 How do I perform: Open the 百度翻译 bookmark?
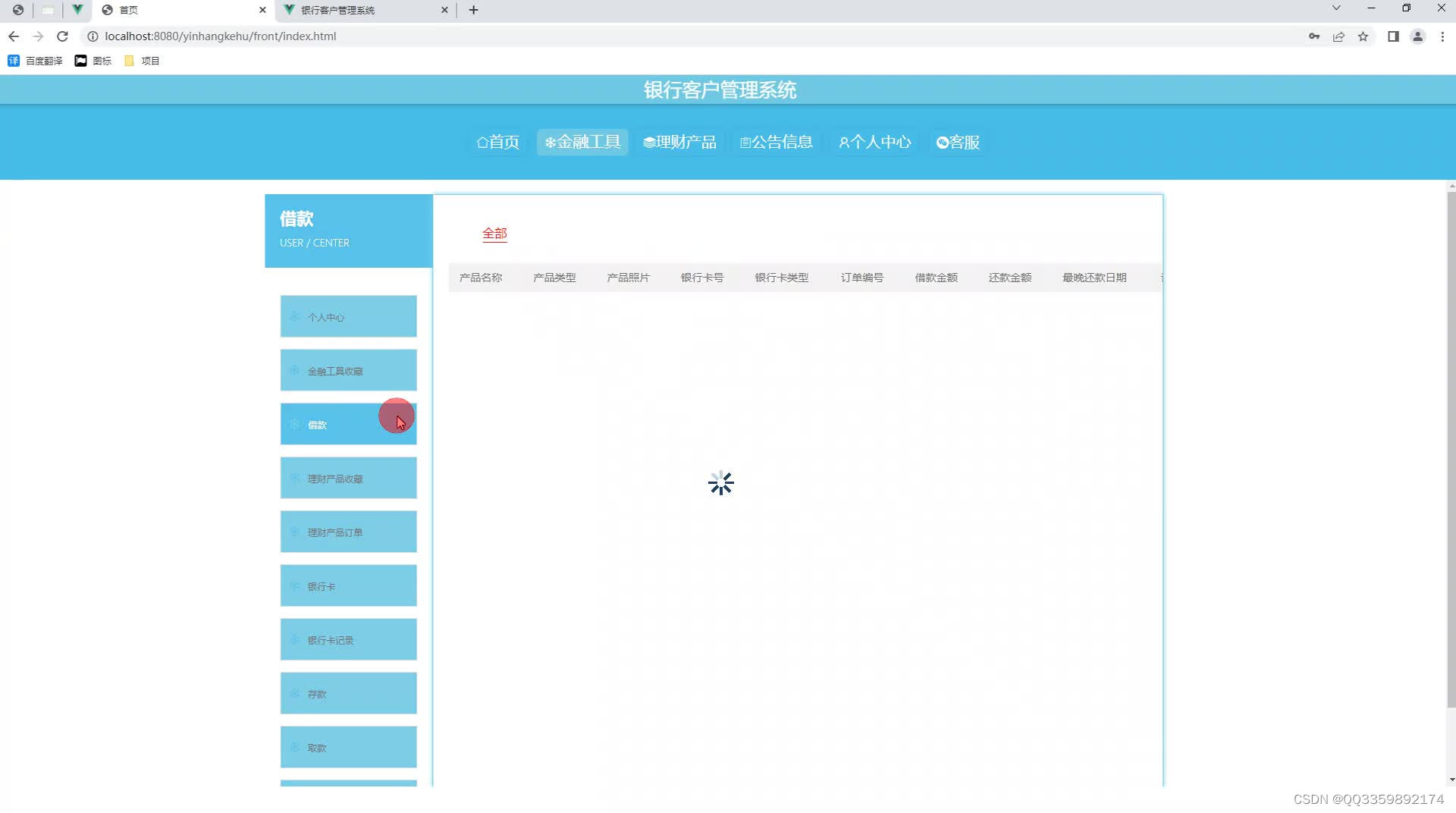(x=35, y=61)
